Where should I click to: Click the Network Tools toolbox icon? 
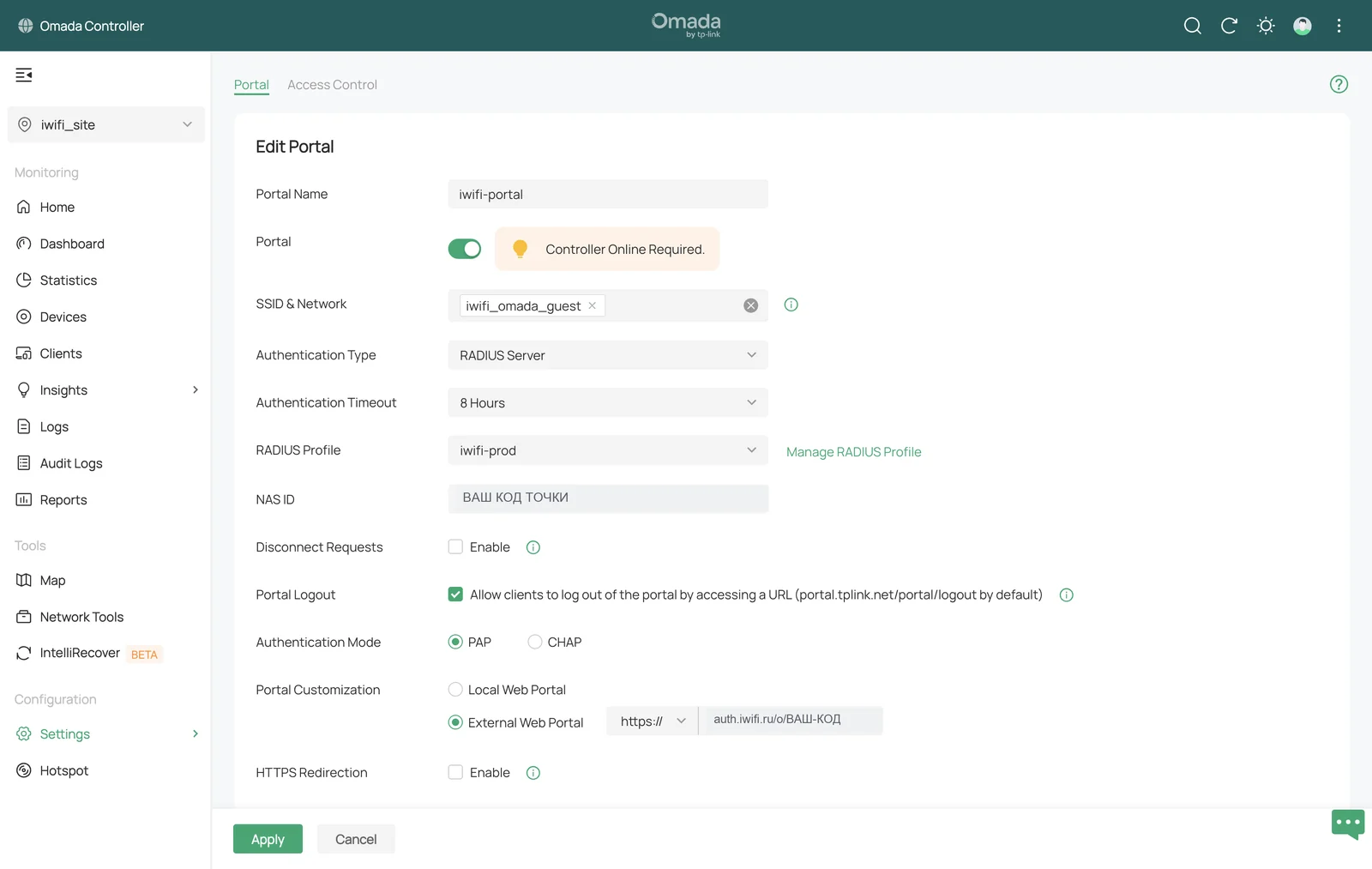click(24, 617)
